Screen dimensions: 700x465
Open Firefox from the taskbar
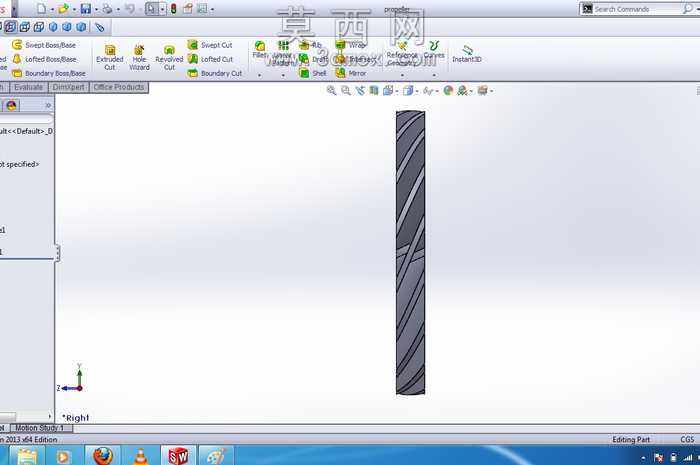103,456
